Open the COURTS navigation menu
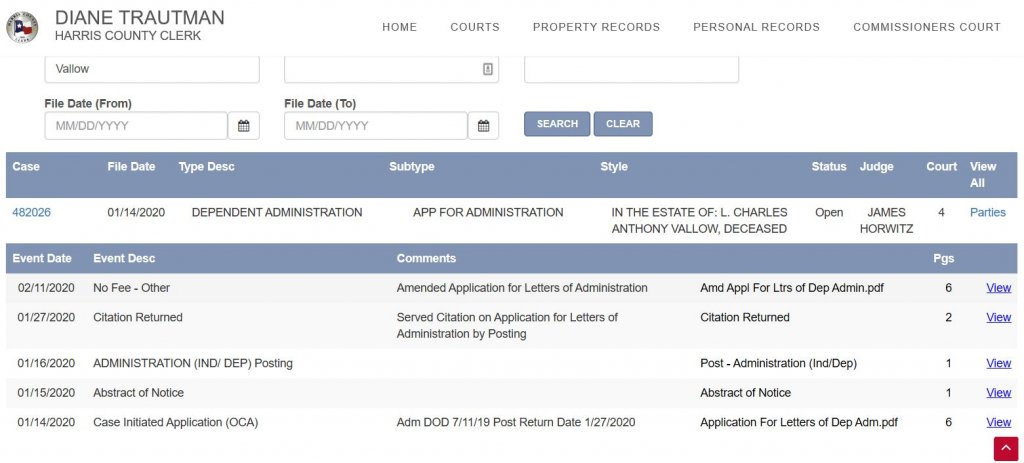 coord(475,27)
